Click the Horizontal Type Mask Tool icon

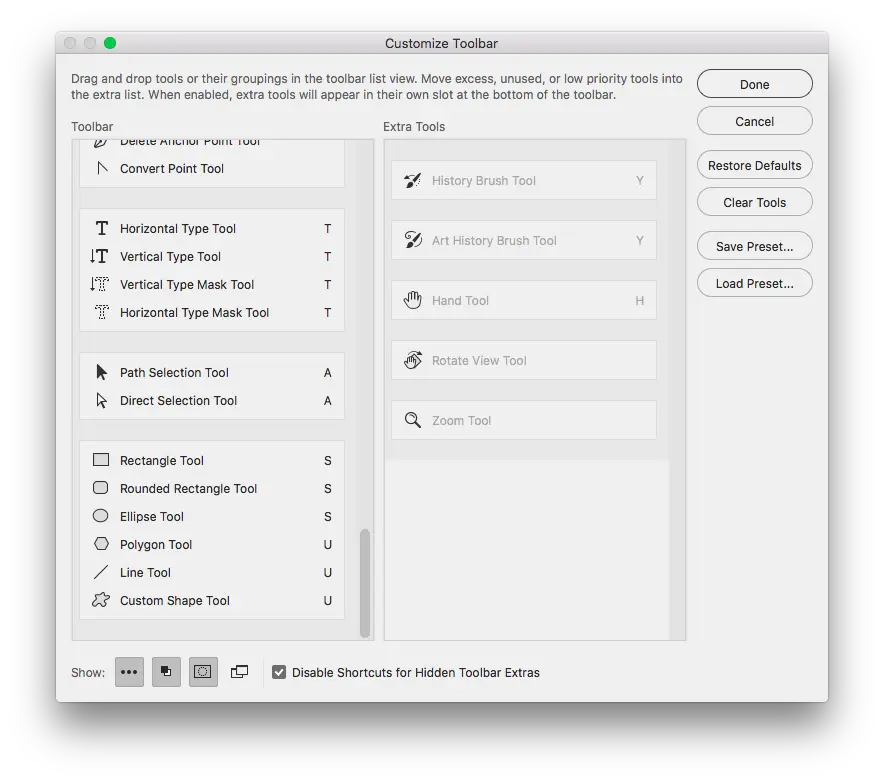coord(101,312)
